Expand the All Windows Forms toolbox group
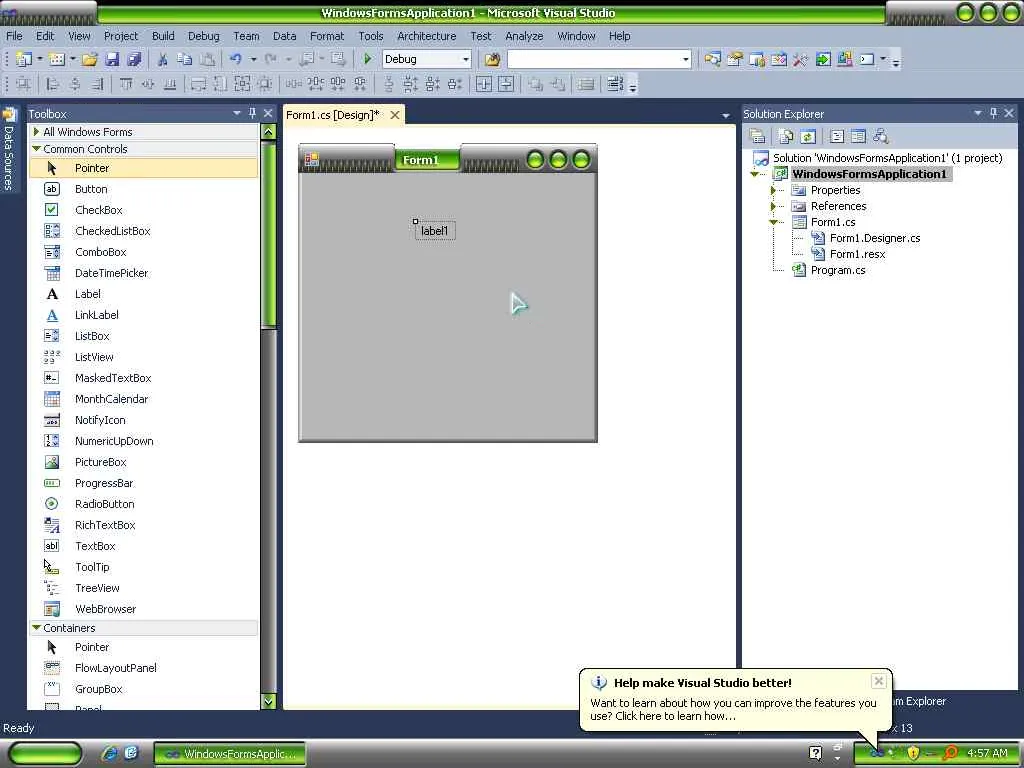The height and width of the screenshot is (768, 1024). click(37, 132)
